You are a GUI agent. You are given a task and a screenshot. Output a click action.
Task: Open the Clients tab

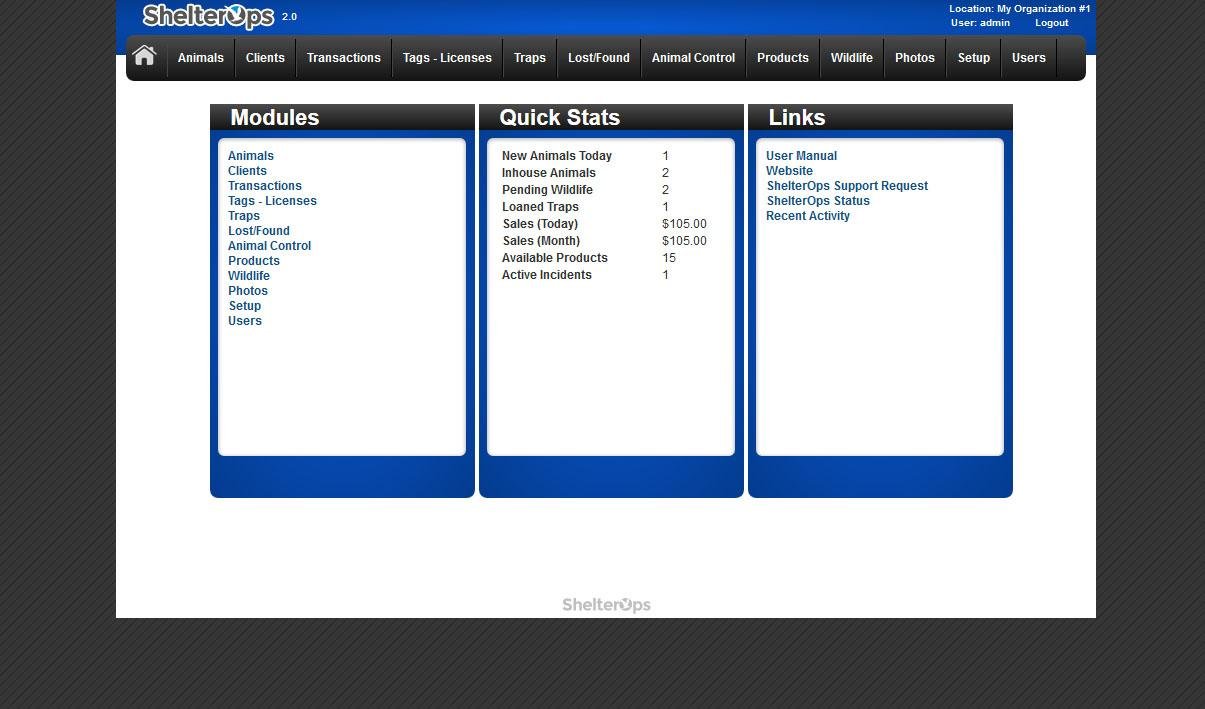pos(264,58)
